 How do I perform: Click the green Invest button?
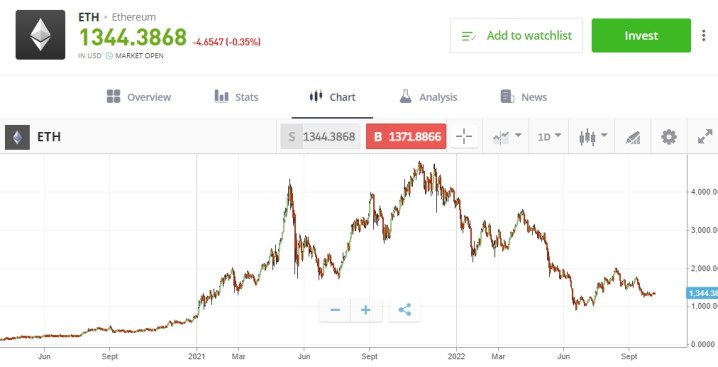[641, 36]
